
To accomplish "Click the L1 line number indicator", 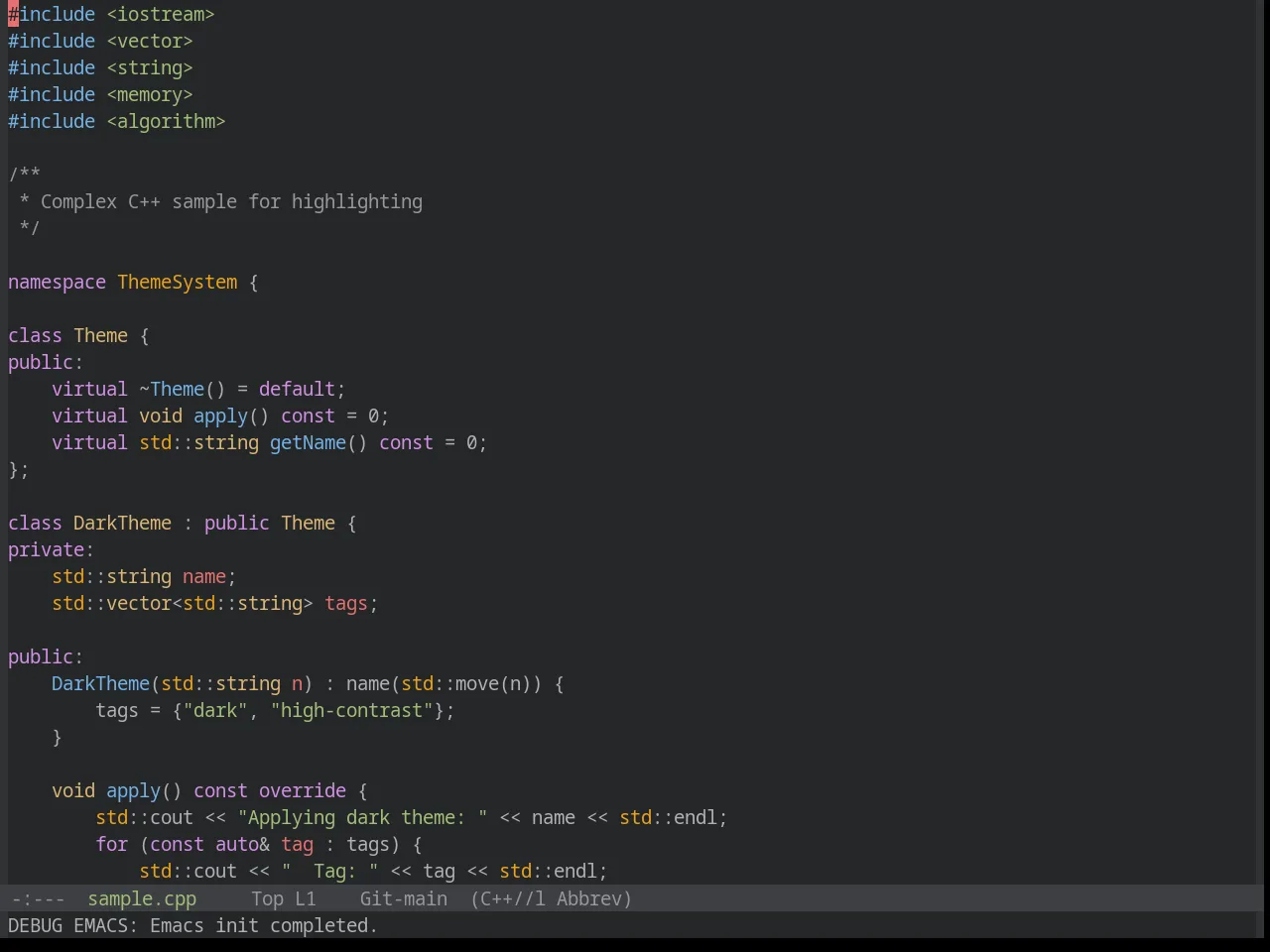I will (306, 898).
